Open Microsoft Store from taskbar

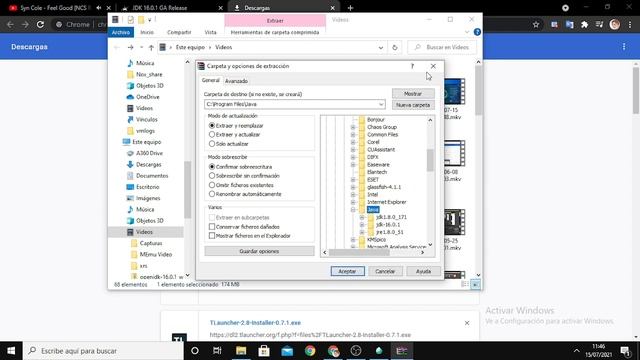[264, 351]
